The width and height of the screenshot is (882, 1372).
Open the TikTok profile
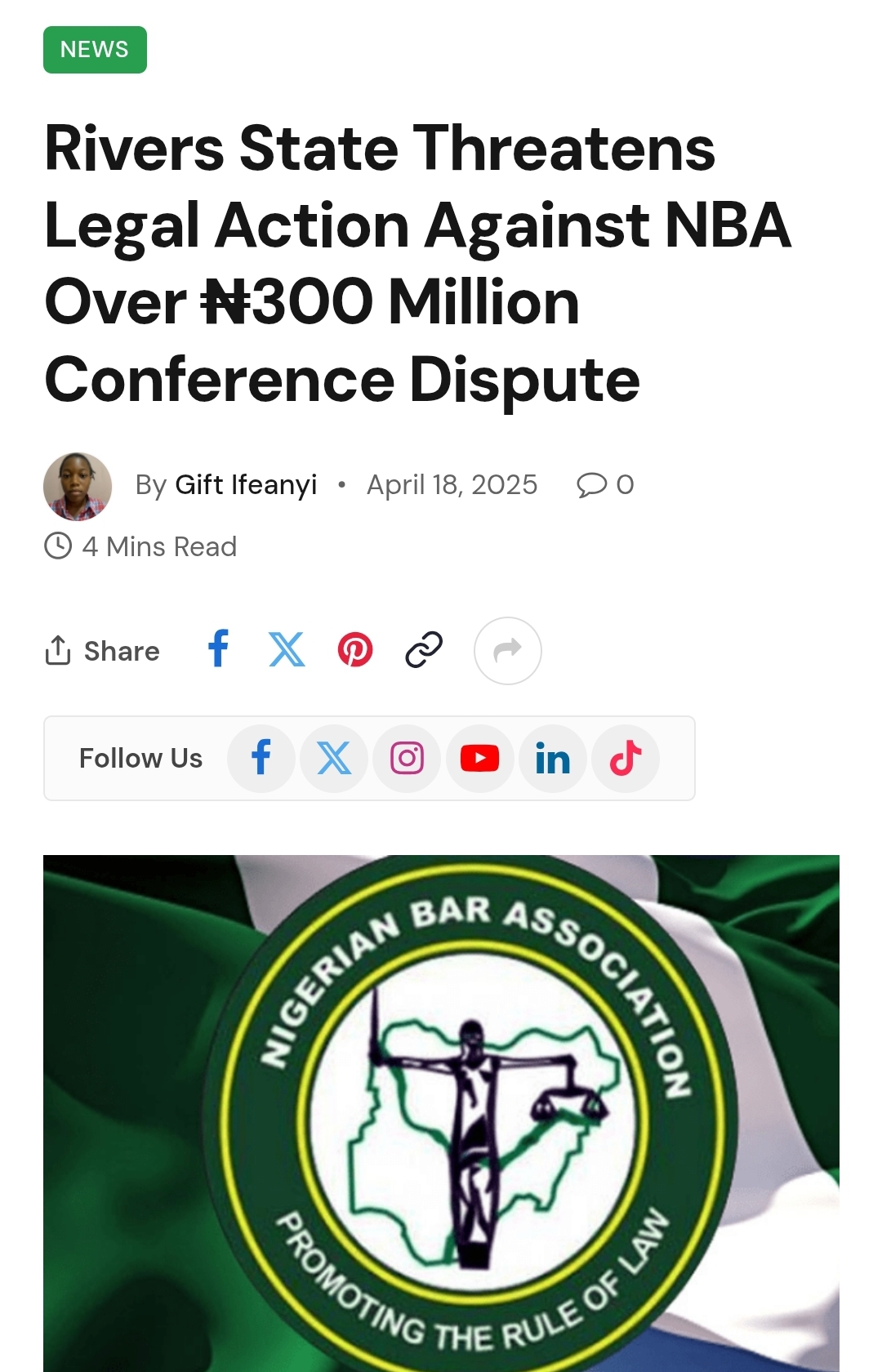tap(626, 759)
